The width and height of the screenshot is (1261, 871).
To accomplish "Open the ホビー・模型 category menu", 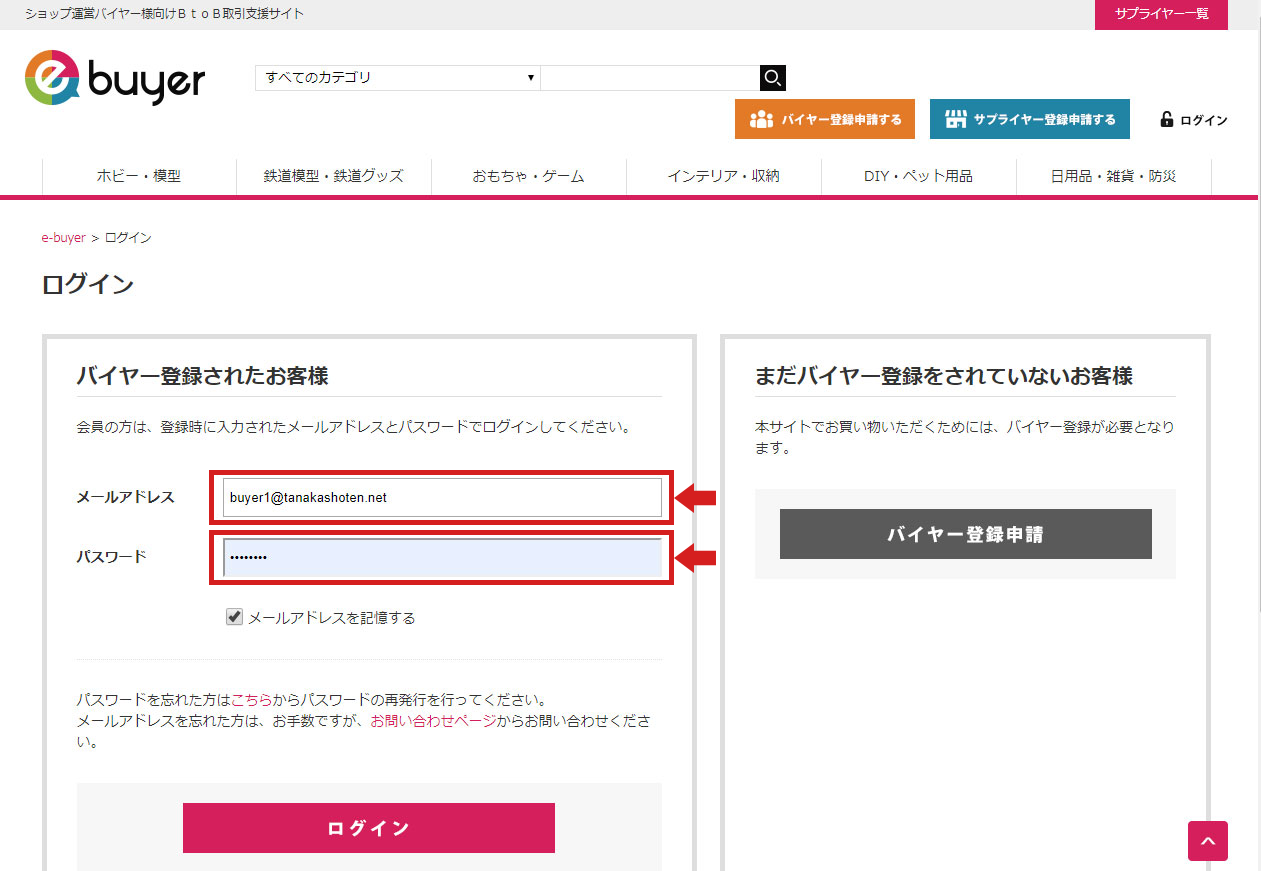I will coord(139,176).
